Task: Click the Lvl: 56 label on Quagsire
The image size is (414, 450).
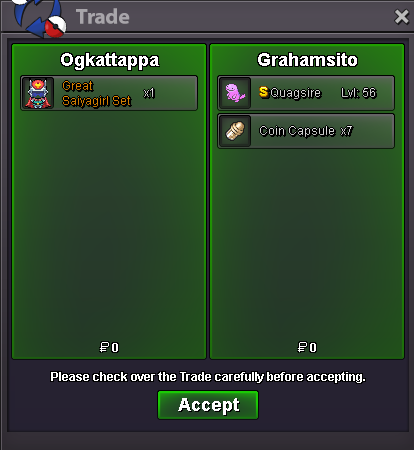Action: [x=358, y=93]
